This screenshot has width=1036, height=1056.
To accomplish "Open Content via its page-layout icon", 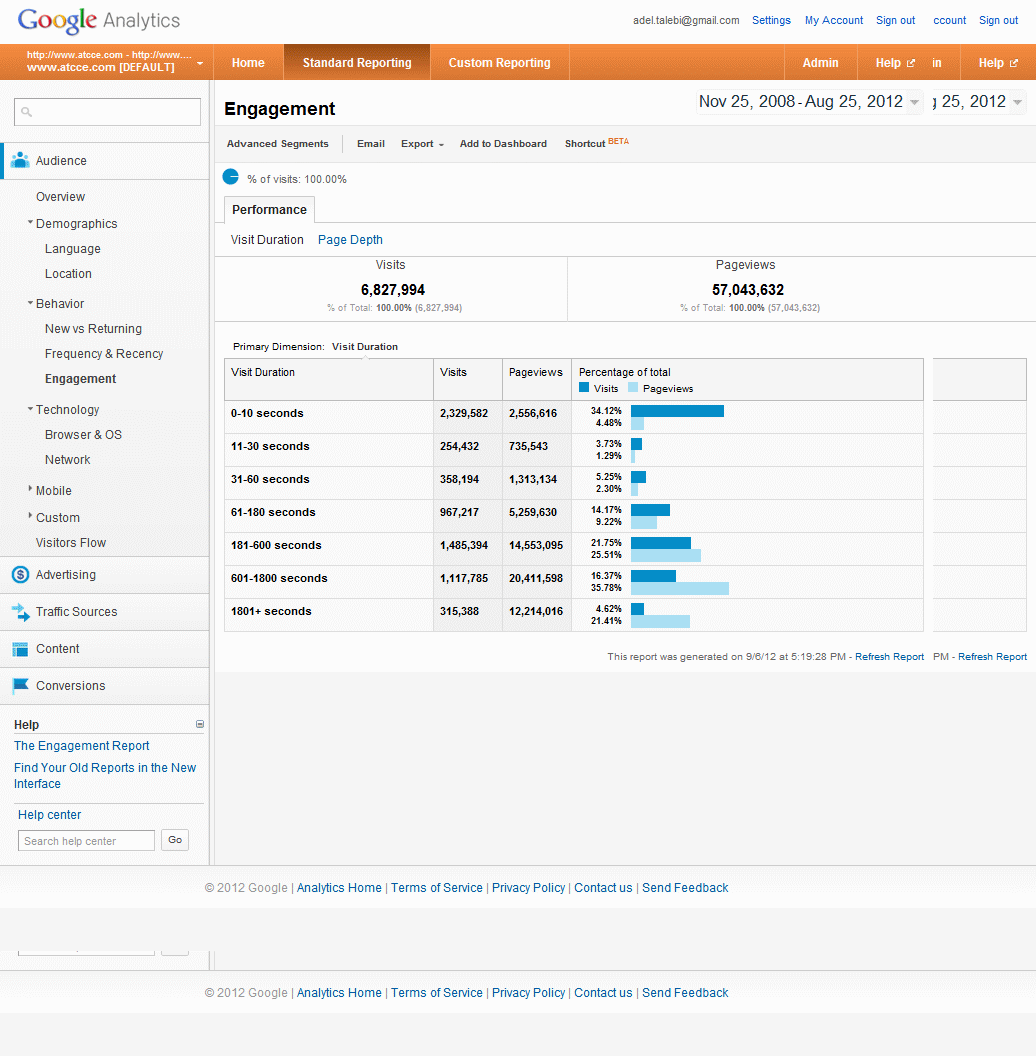I will tap(20, 649).
